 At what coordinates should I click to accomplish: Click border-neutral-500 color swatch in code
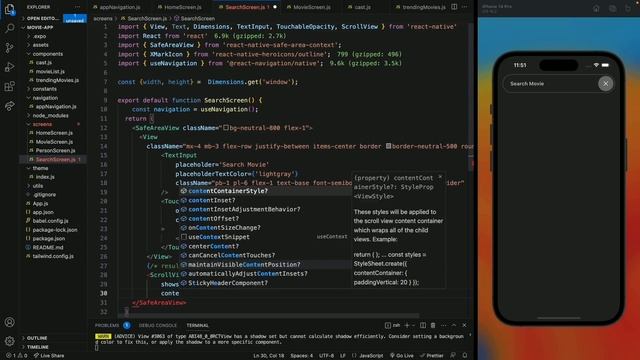click(x=388, y=146)
